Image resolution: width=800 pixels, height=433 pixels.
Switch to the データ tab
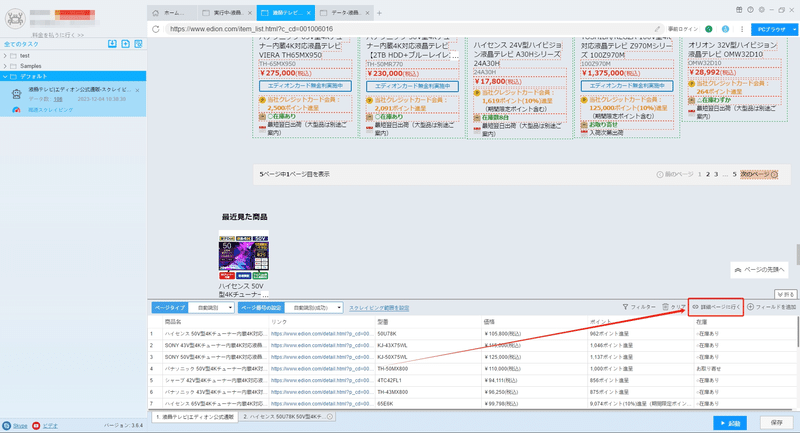[344, 13]
